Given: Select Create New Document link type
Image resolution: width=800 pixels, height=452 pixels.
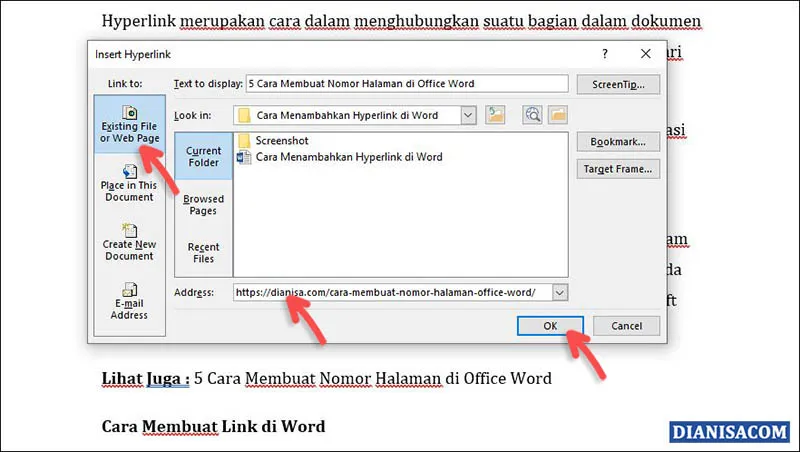Looking at the screenshot, I should tap(129, 242).
